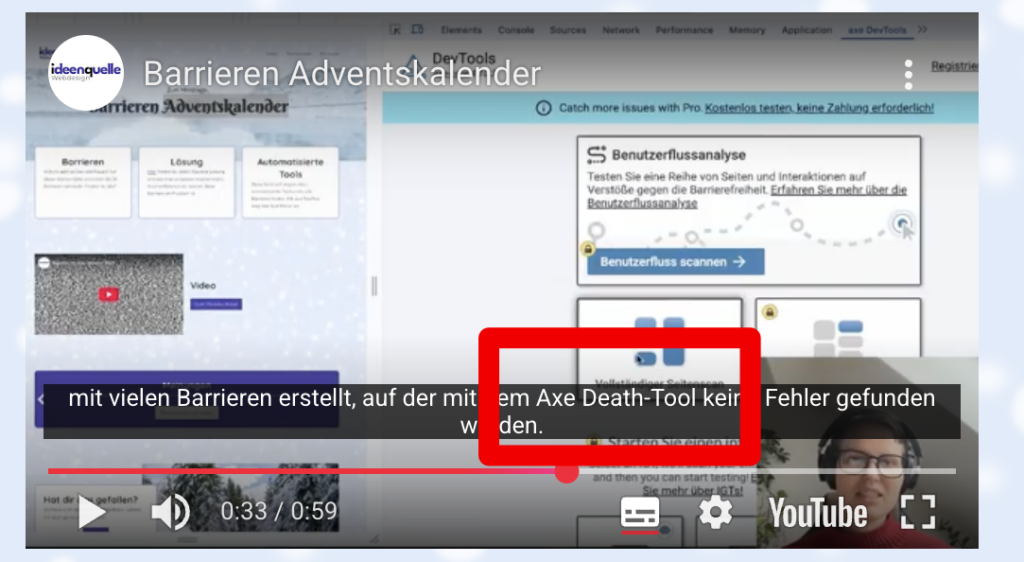Switch to the Elements tab
The height and width of the screenshot is (562, 1024).
461,30
